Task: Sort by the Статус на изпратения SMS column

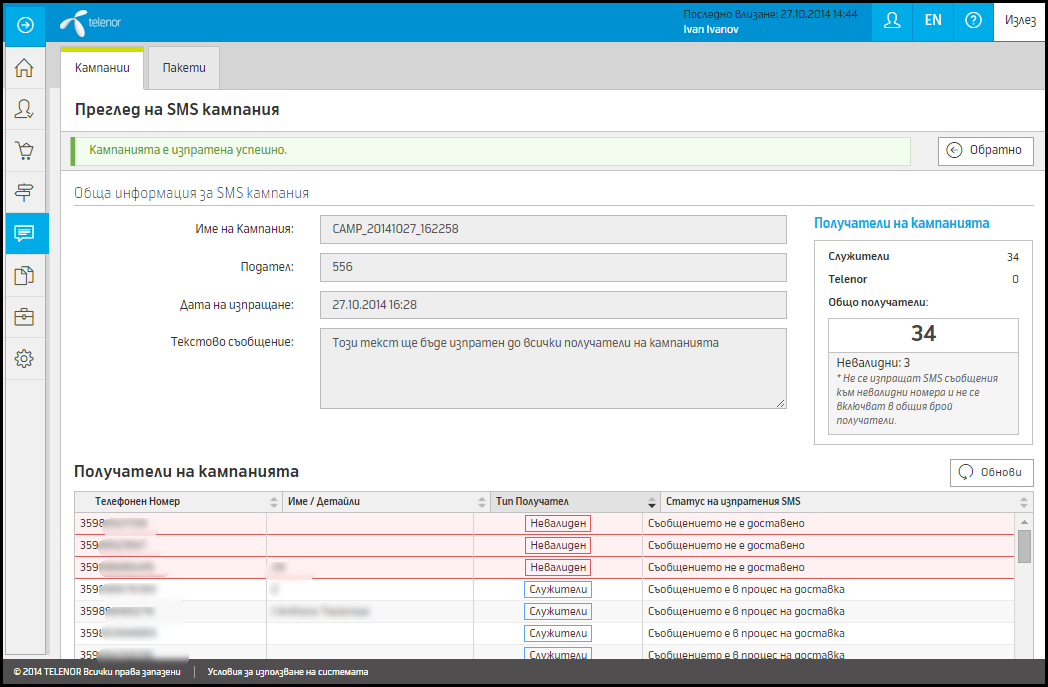Action: 845,502
